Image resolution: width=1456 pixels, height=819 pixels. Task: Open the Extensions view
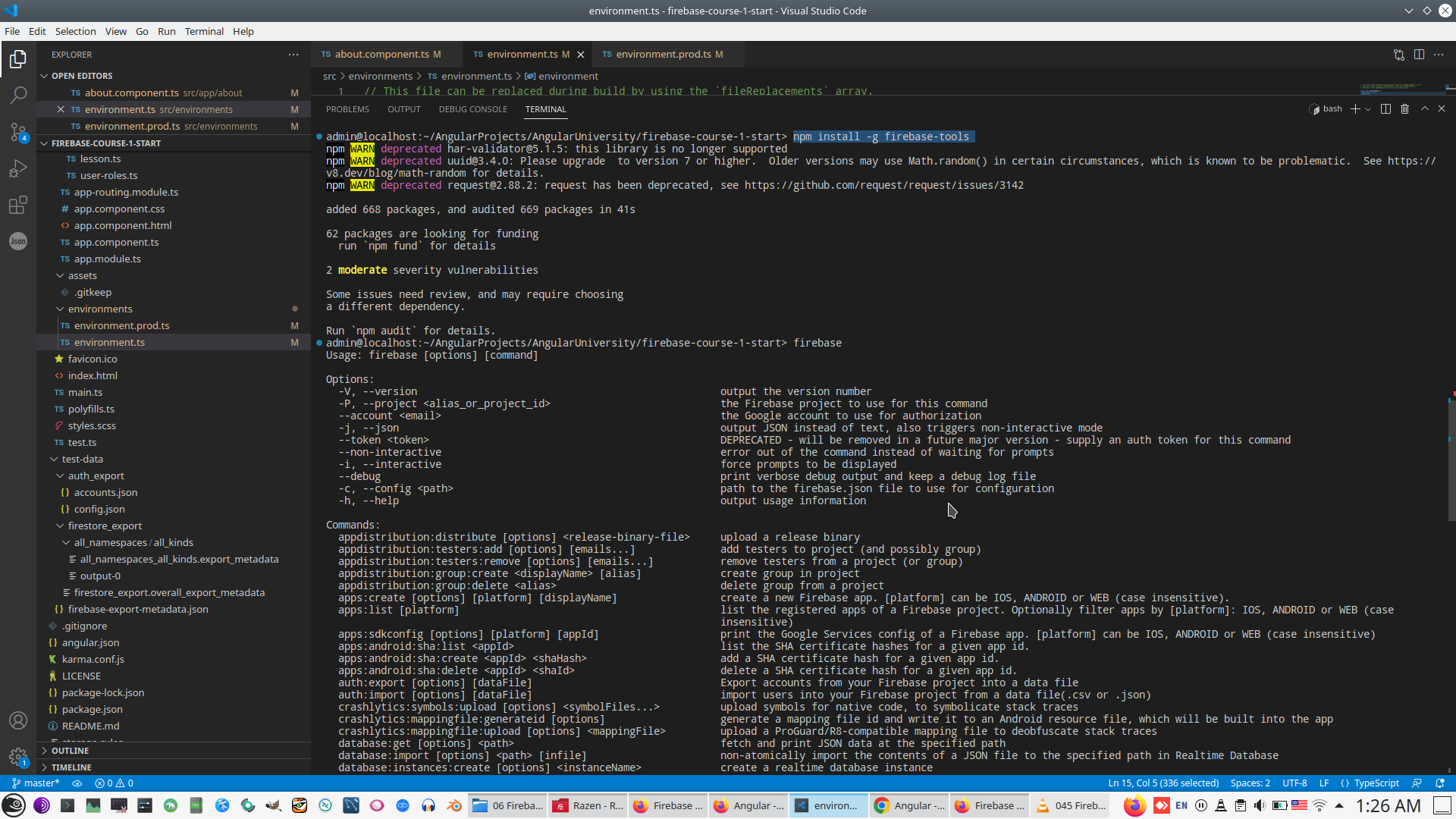point(18,205)
